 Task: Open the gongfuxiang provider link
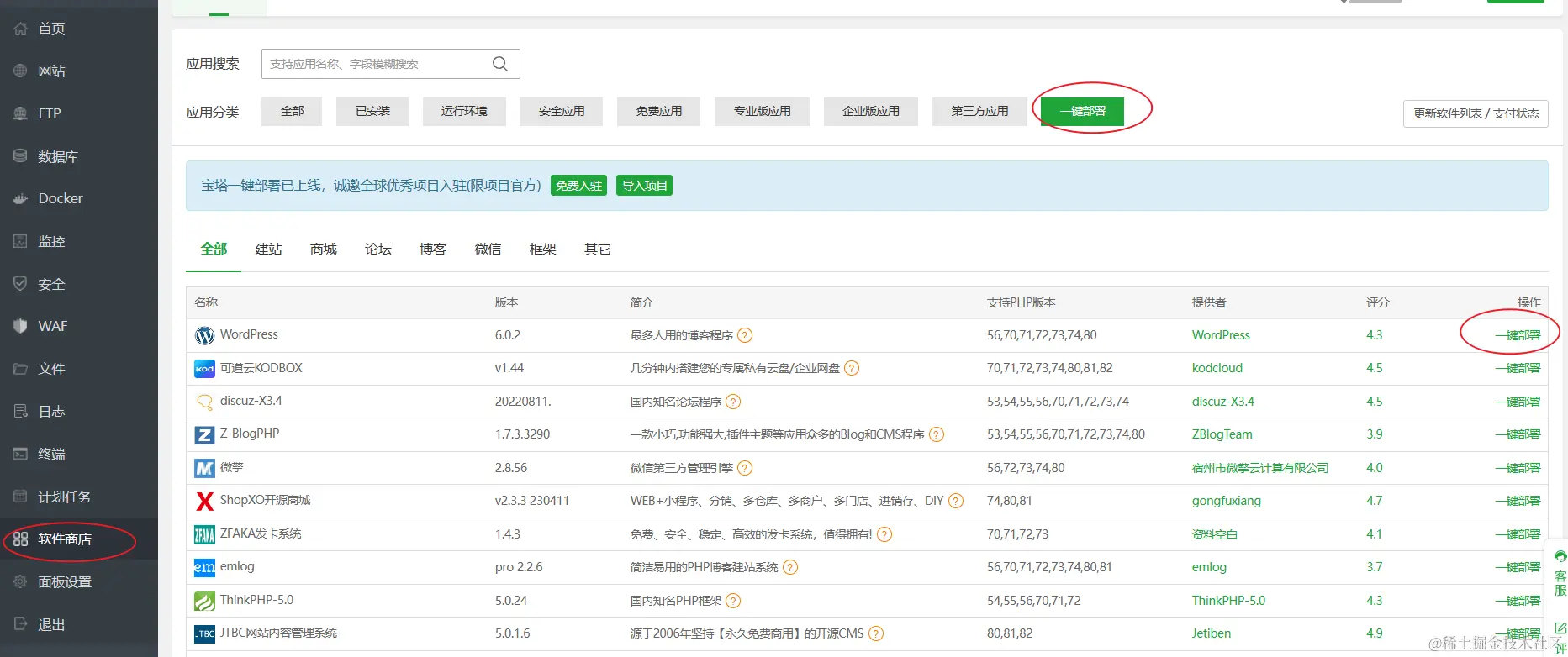coord(1226,501)
